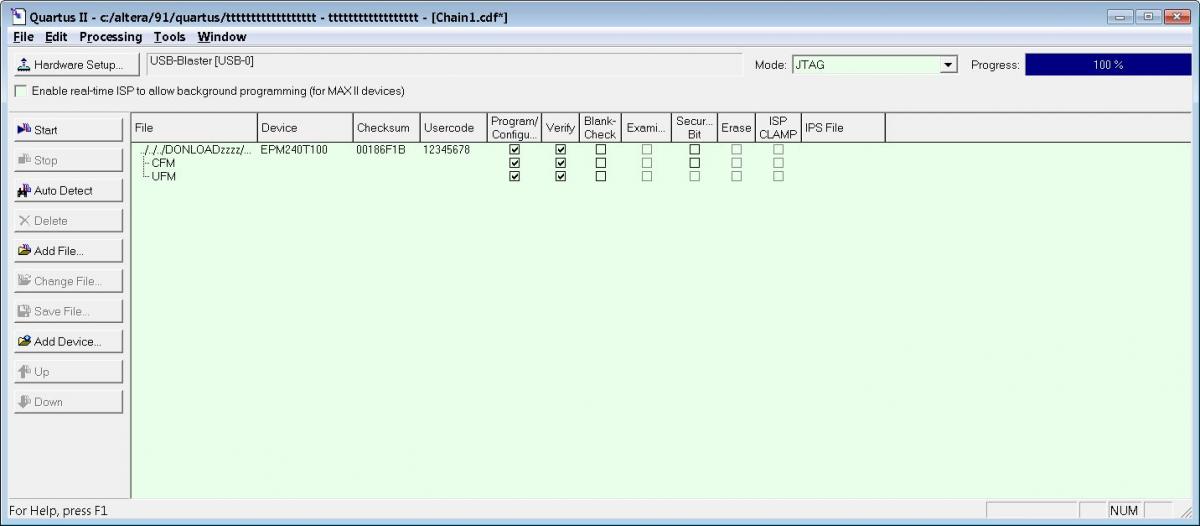Click the Stop button

pos(69,160)
